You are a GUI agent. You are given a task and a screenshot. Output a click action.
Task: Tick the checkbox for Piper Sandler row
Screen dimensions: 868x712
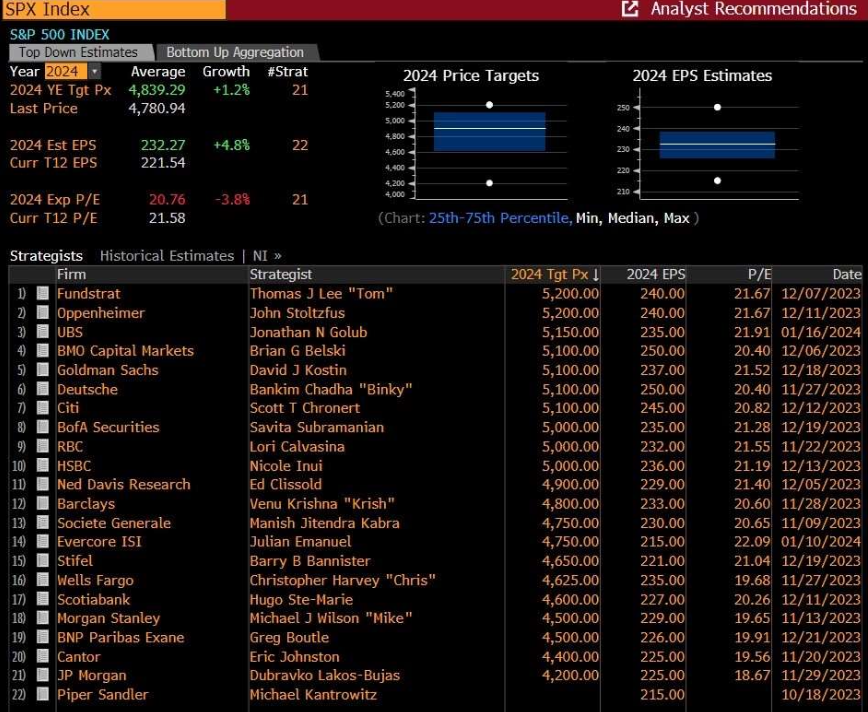[43, 694]
